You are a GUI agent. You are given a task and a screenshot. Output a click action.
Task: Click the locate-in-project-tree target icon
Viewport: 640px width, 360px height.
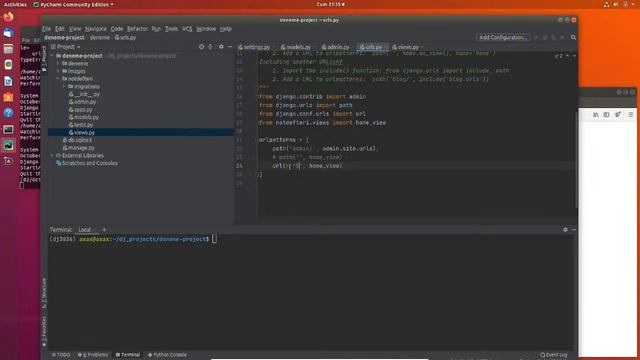201,47
